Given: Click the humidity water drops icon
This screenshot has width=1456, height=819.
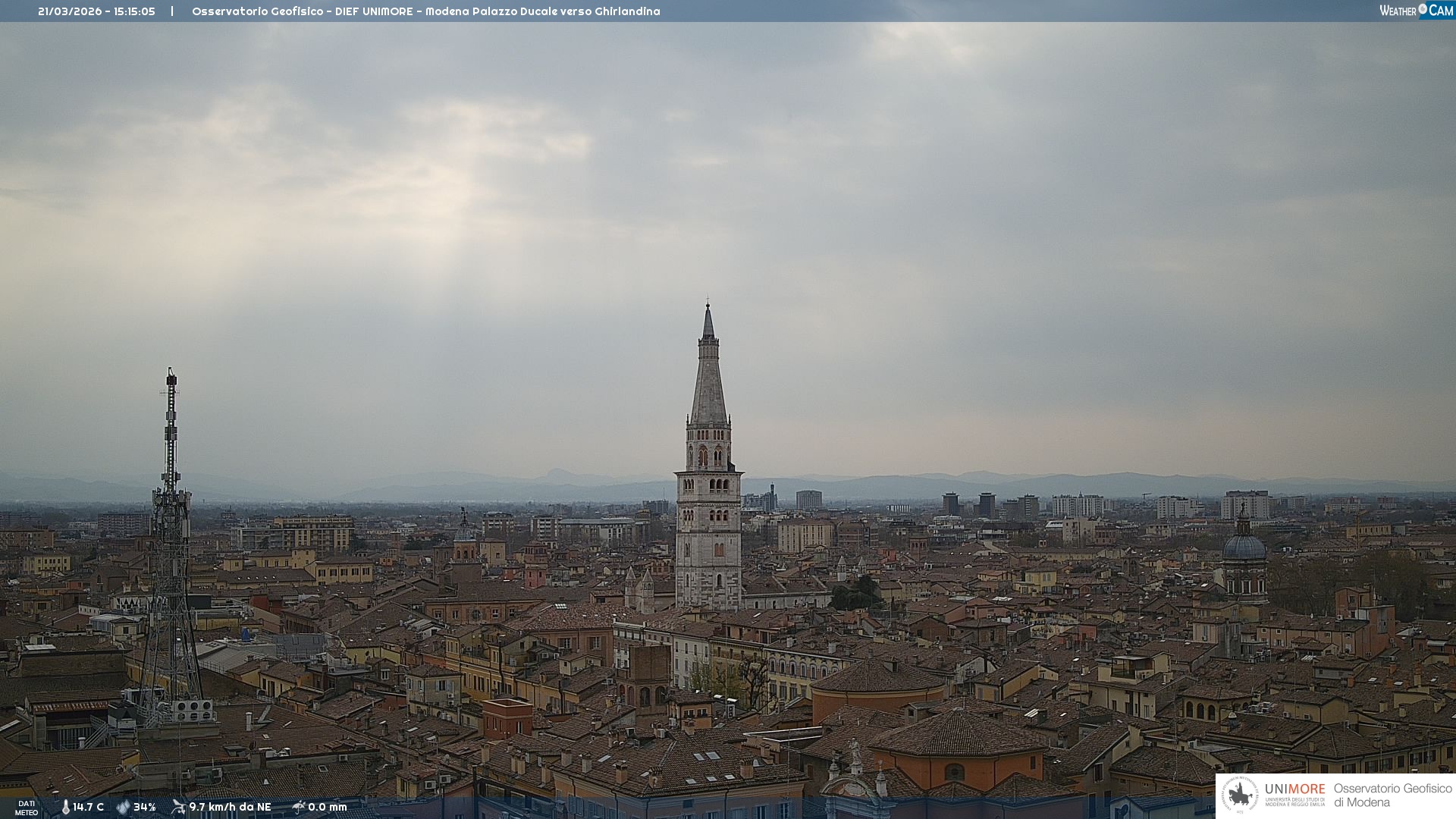Looking at the screenshot, I should click(x=123, y=807).
